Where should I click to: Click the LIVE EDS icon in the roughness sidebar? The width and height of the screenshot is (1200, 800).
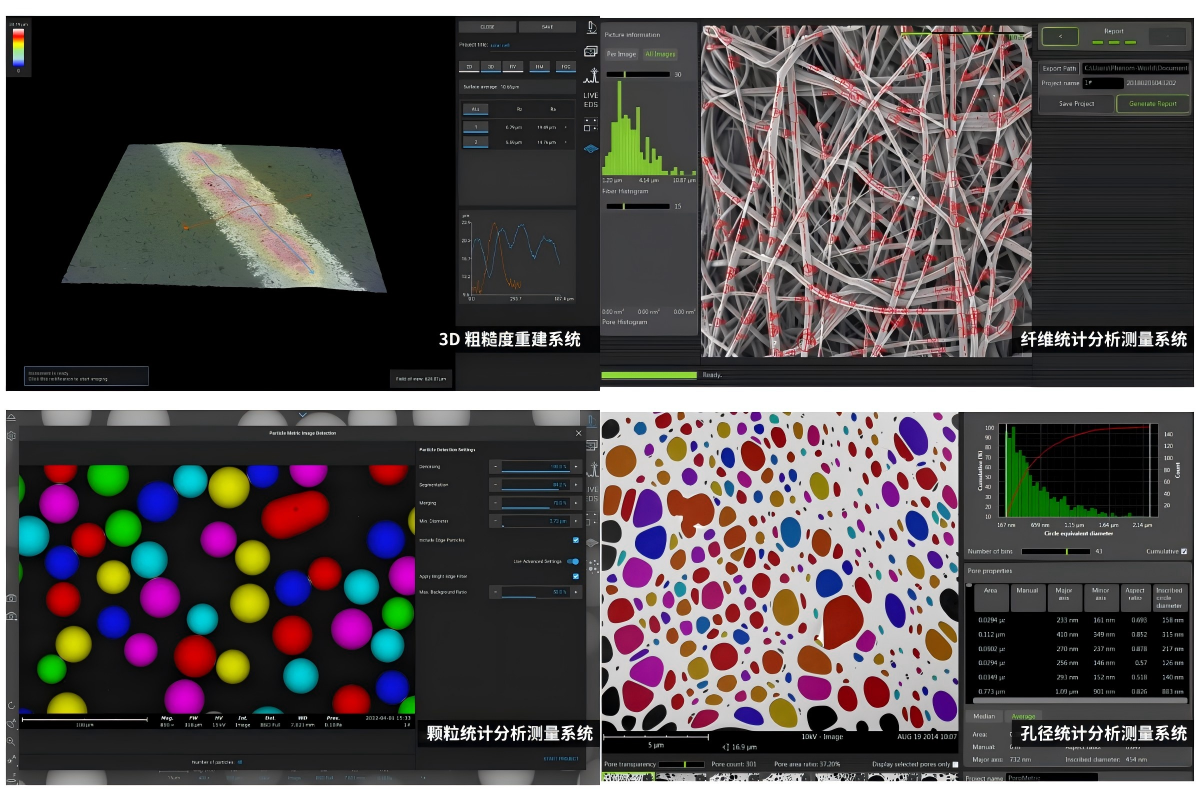pyautogui.click(x=591, y=100)
